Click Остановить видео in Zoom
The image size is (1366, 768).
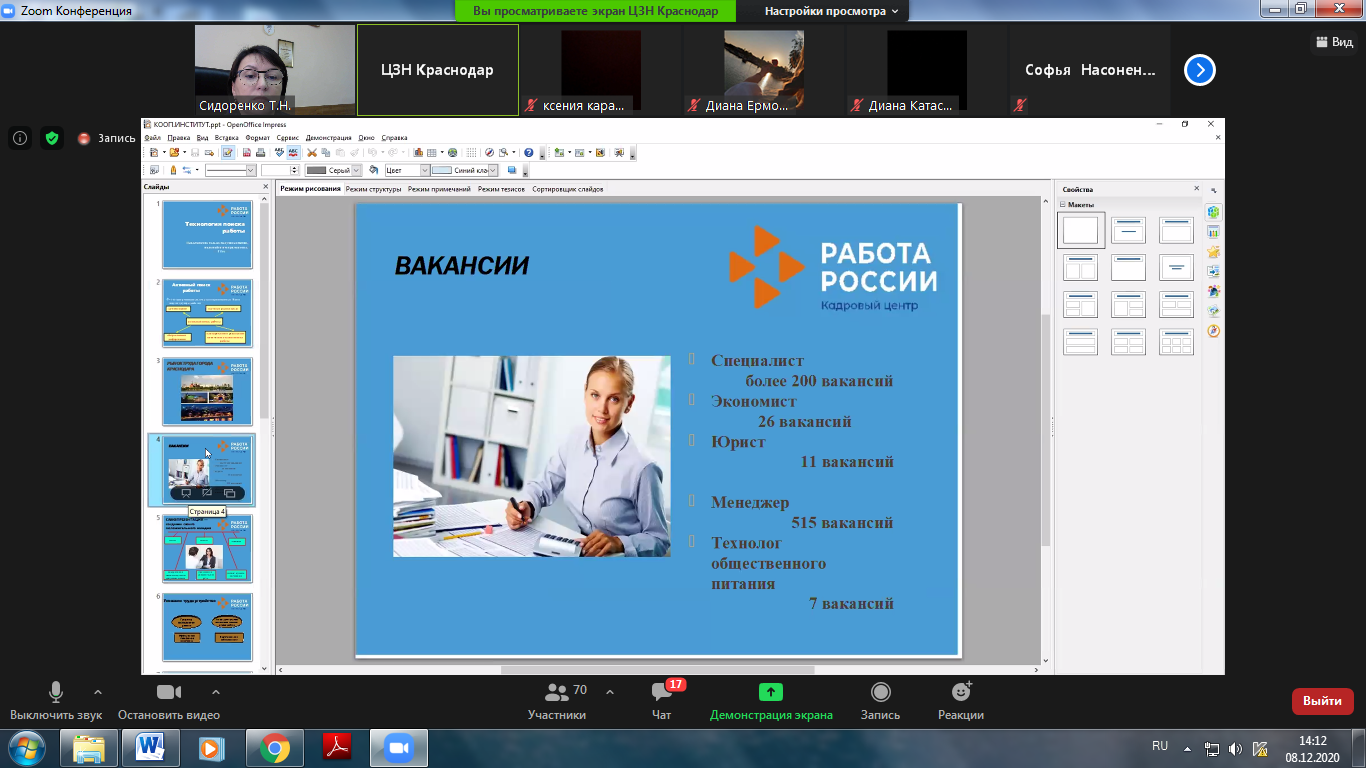pyautogui.click(x=169, y=701)
